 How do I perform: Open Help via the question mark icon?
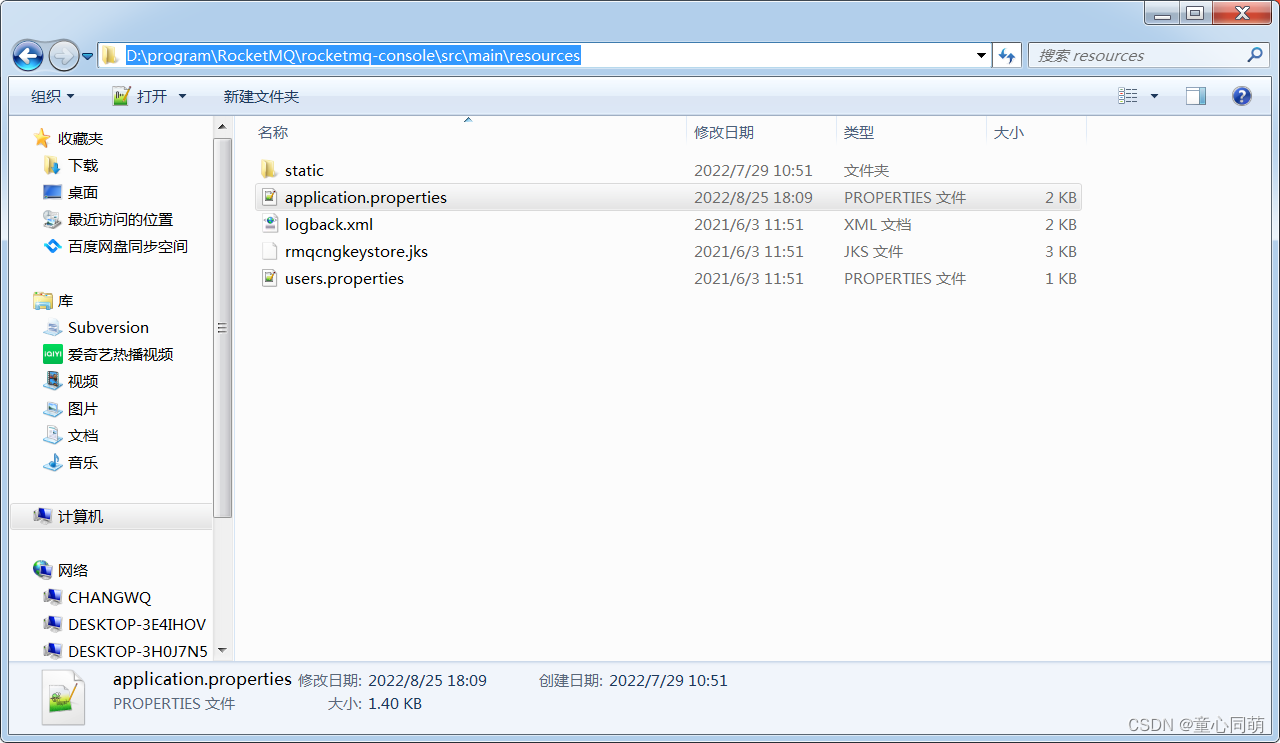click(x=1241, y=95)
